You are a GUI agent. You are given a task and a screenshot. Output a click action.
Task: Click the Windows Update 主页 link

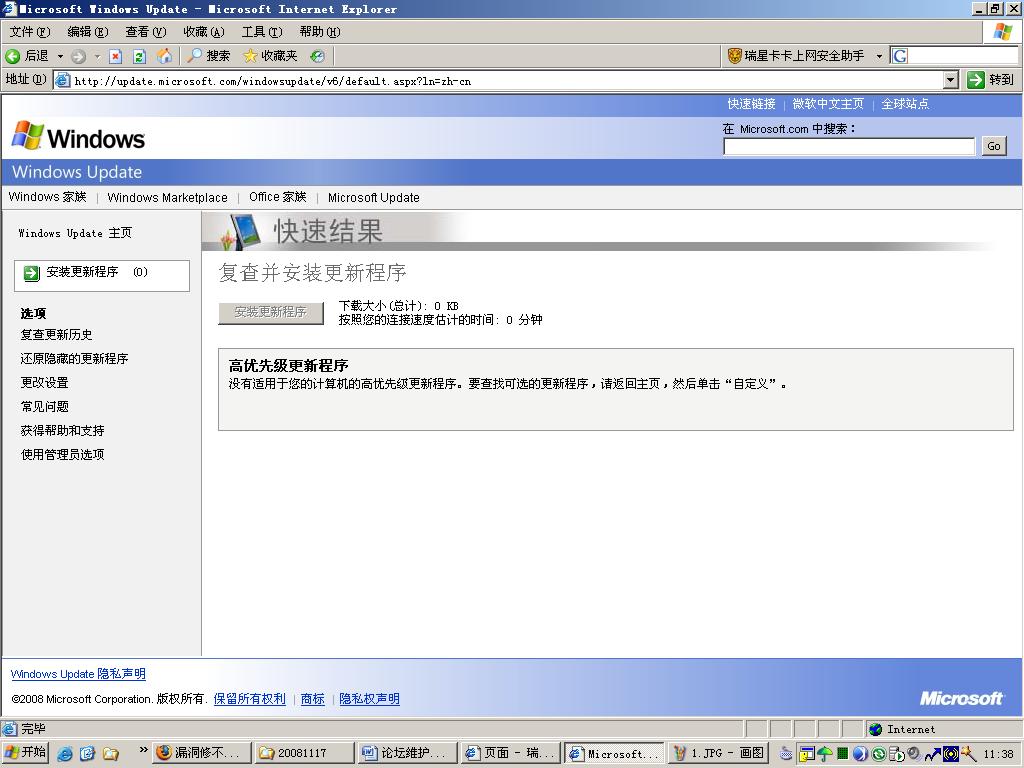75,233
